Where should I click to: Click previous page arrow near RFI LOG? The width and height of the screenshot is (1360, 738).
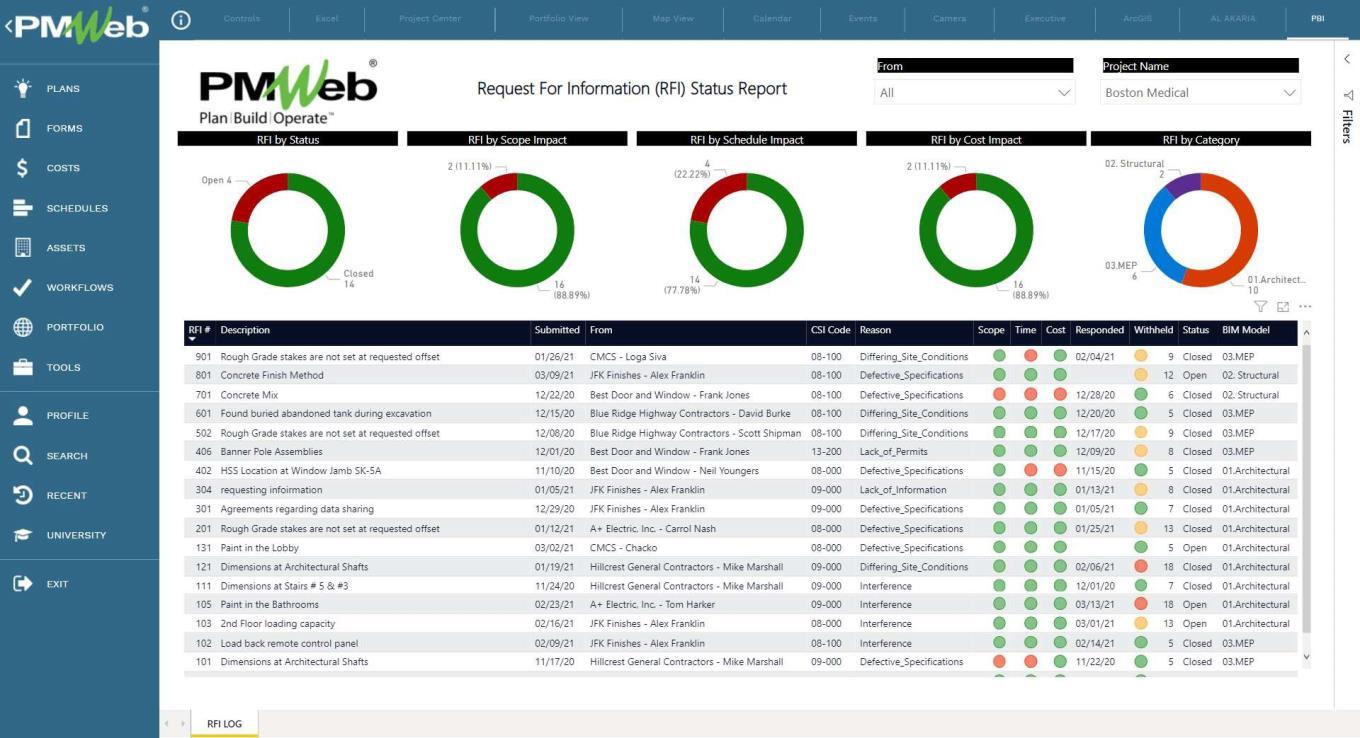tap(169, 723)
